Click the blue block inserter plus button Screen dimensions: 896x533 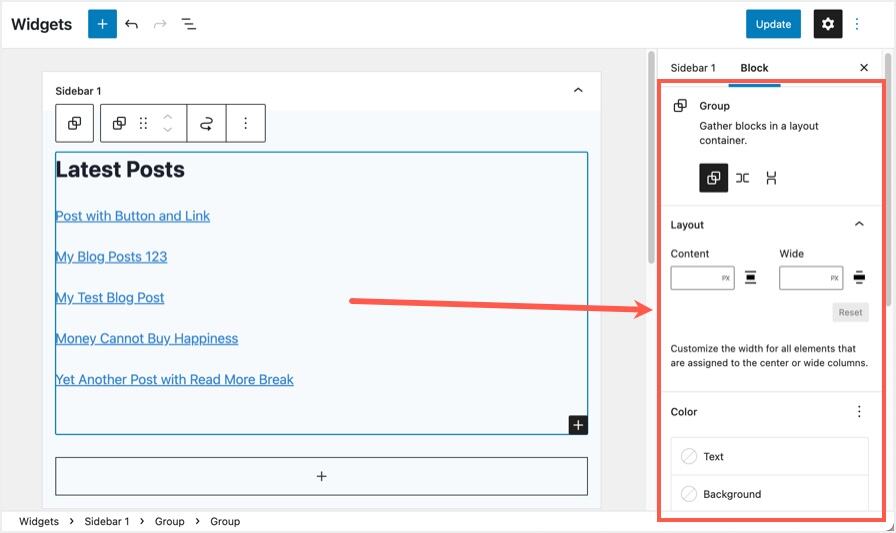point(102,24)
